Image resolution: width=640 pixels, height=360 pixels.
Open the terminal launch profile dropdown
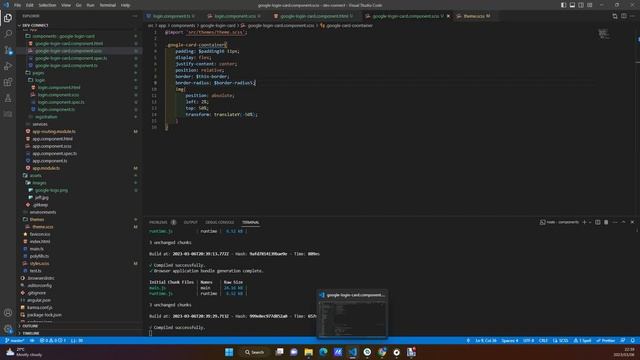590,222
